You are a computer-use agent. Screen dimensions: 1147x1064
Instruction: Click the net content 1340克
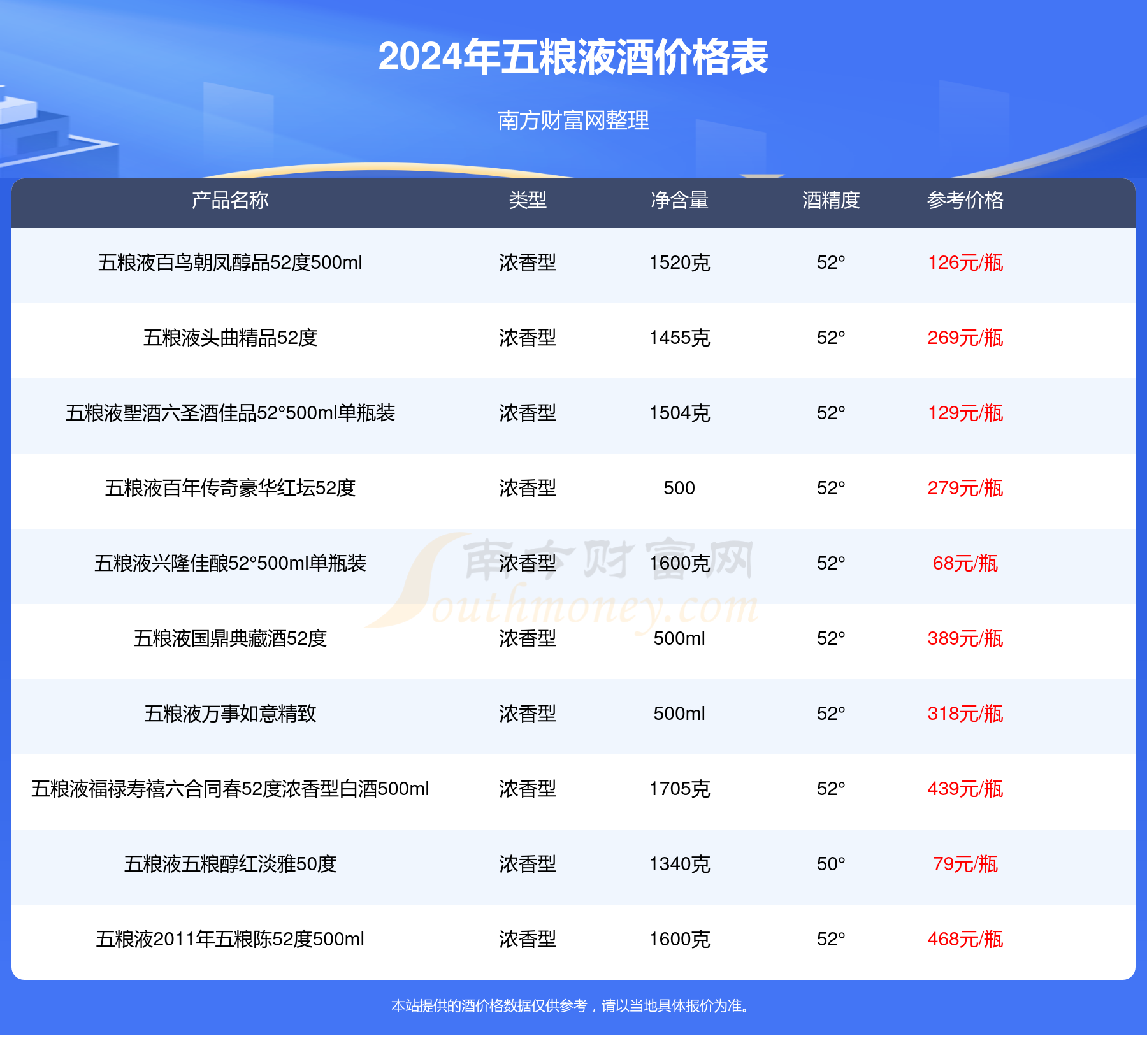(679, 864)
